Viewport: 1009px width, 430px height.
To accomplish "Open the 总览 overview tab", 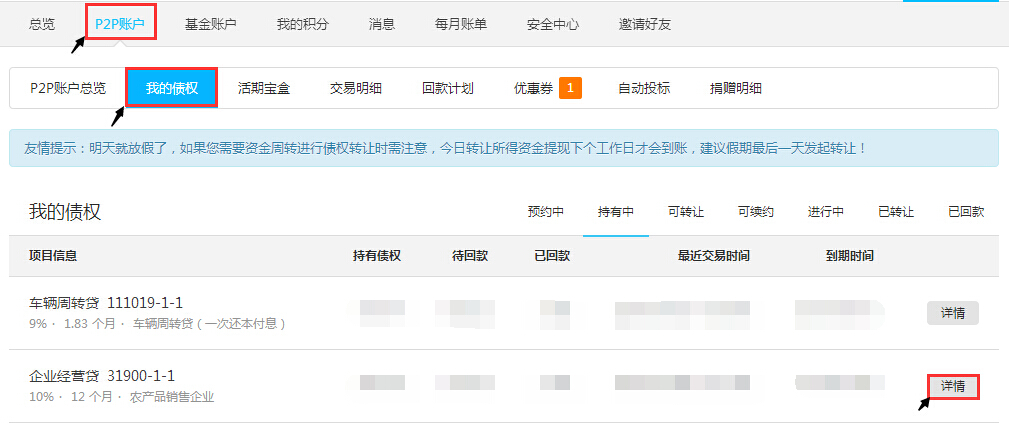I will click(42, 24).
